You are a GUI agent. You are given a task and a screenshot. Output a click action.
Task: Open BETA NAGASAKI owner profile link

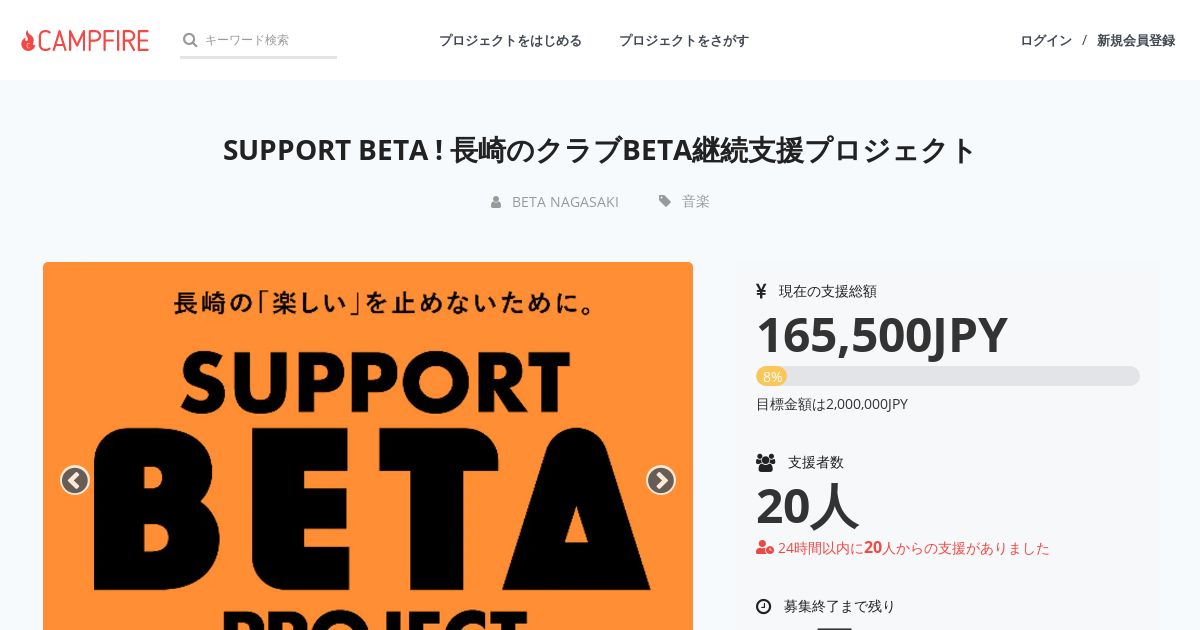565,202
